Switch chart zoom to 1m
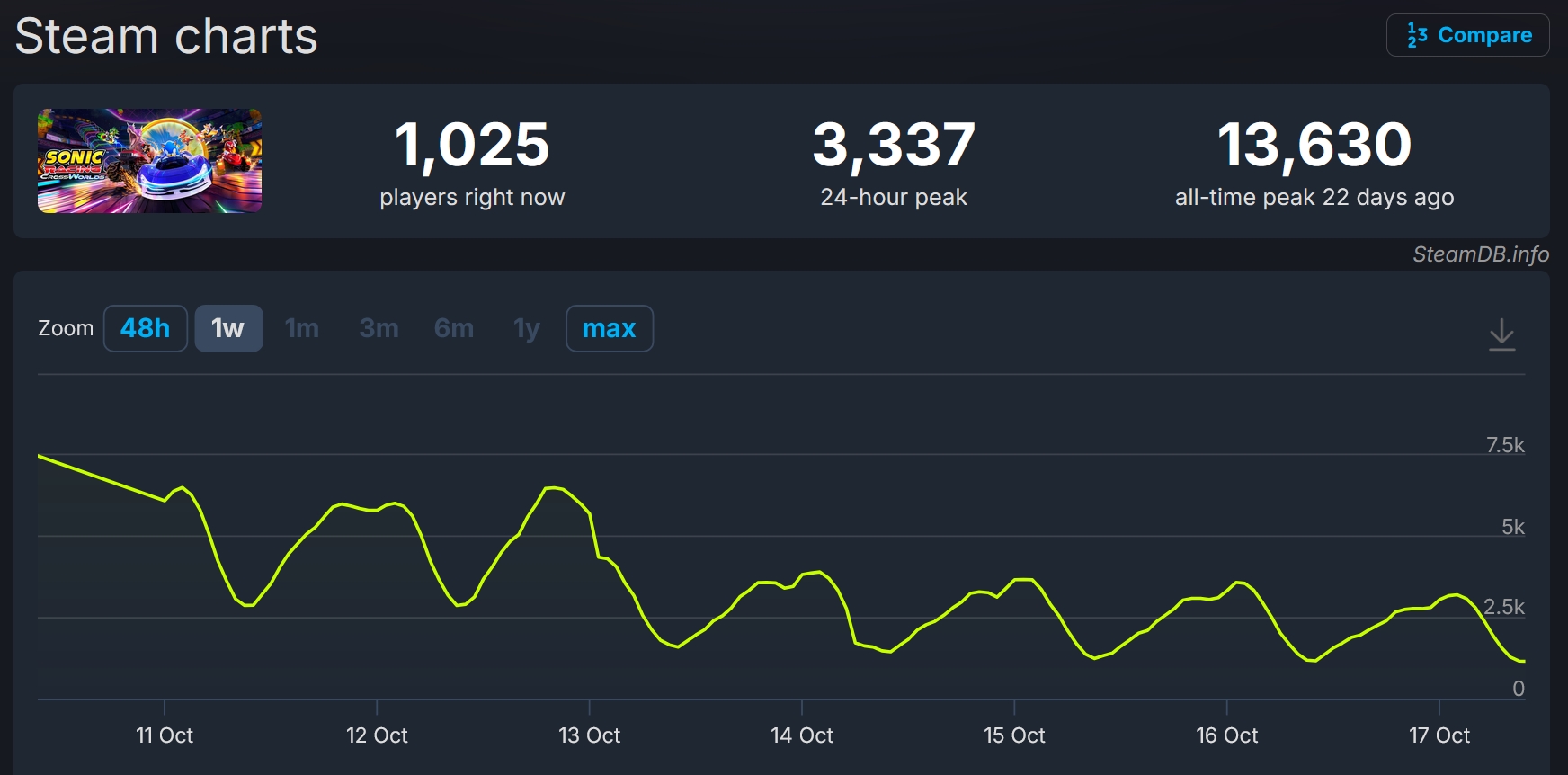Viewport: 1568px width, 775px height. tap(302, 328)
